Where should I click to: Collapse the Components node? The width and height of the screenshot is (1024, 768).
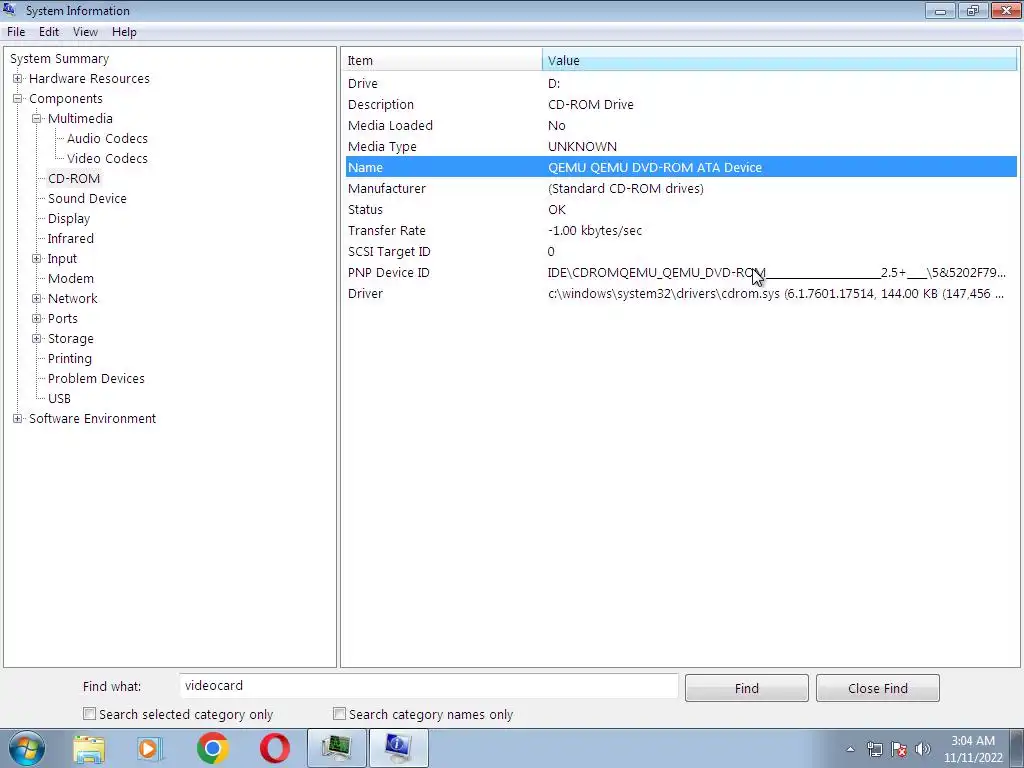(x=18, y=99)
